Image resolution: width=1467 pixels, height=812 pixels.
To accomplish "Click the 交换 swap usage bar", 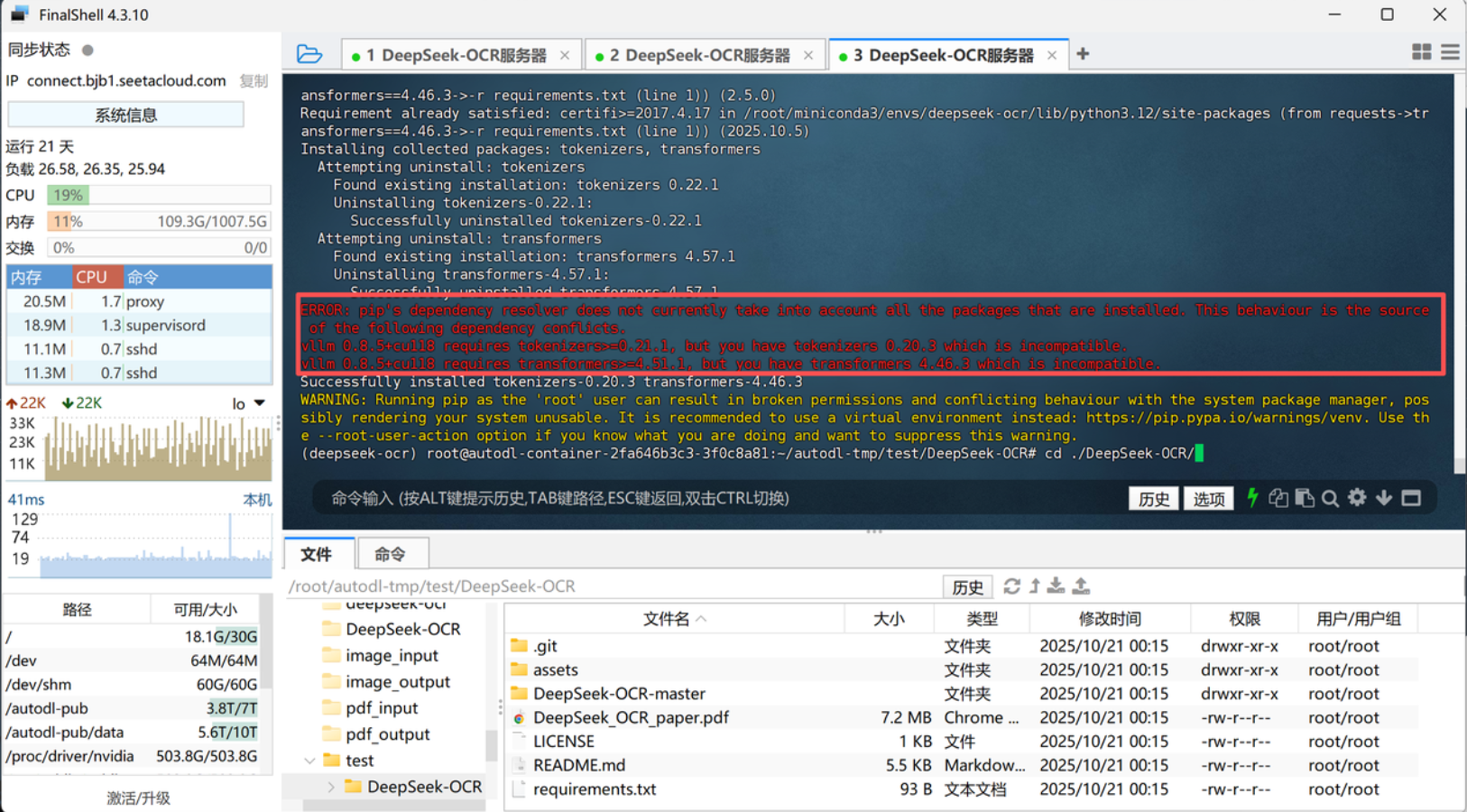I will point(159,247).
